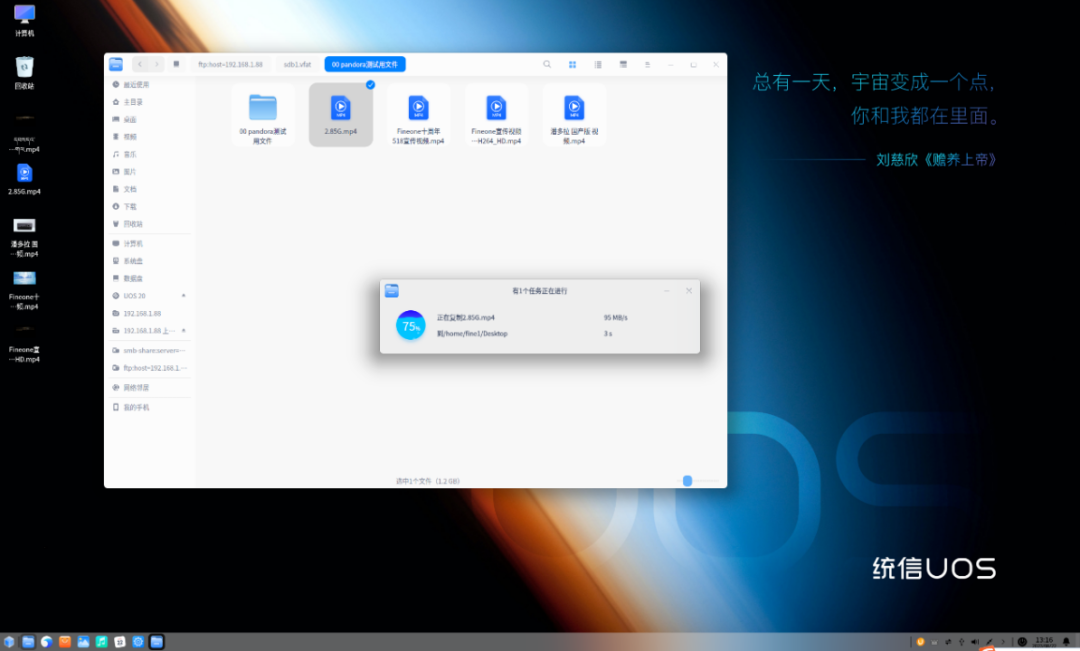
Task: Open the volume tray icon
Action: [x=975, y=641]
